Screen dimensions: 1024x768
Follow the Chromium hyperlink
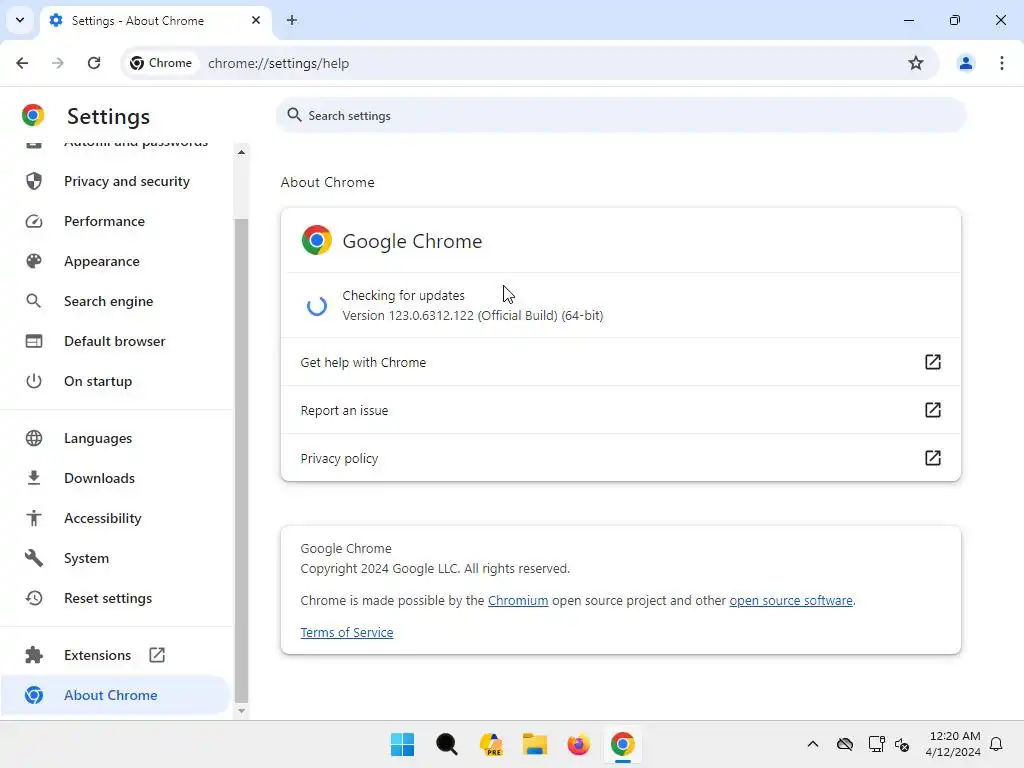coord(518,600)
